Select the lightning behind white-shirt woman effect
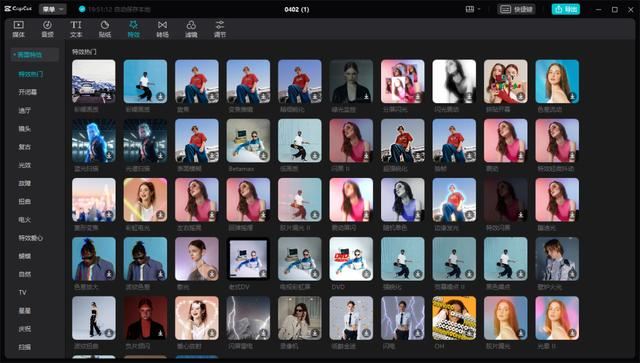This screenshot has height=363, width=640. (x=402, y=318)
